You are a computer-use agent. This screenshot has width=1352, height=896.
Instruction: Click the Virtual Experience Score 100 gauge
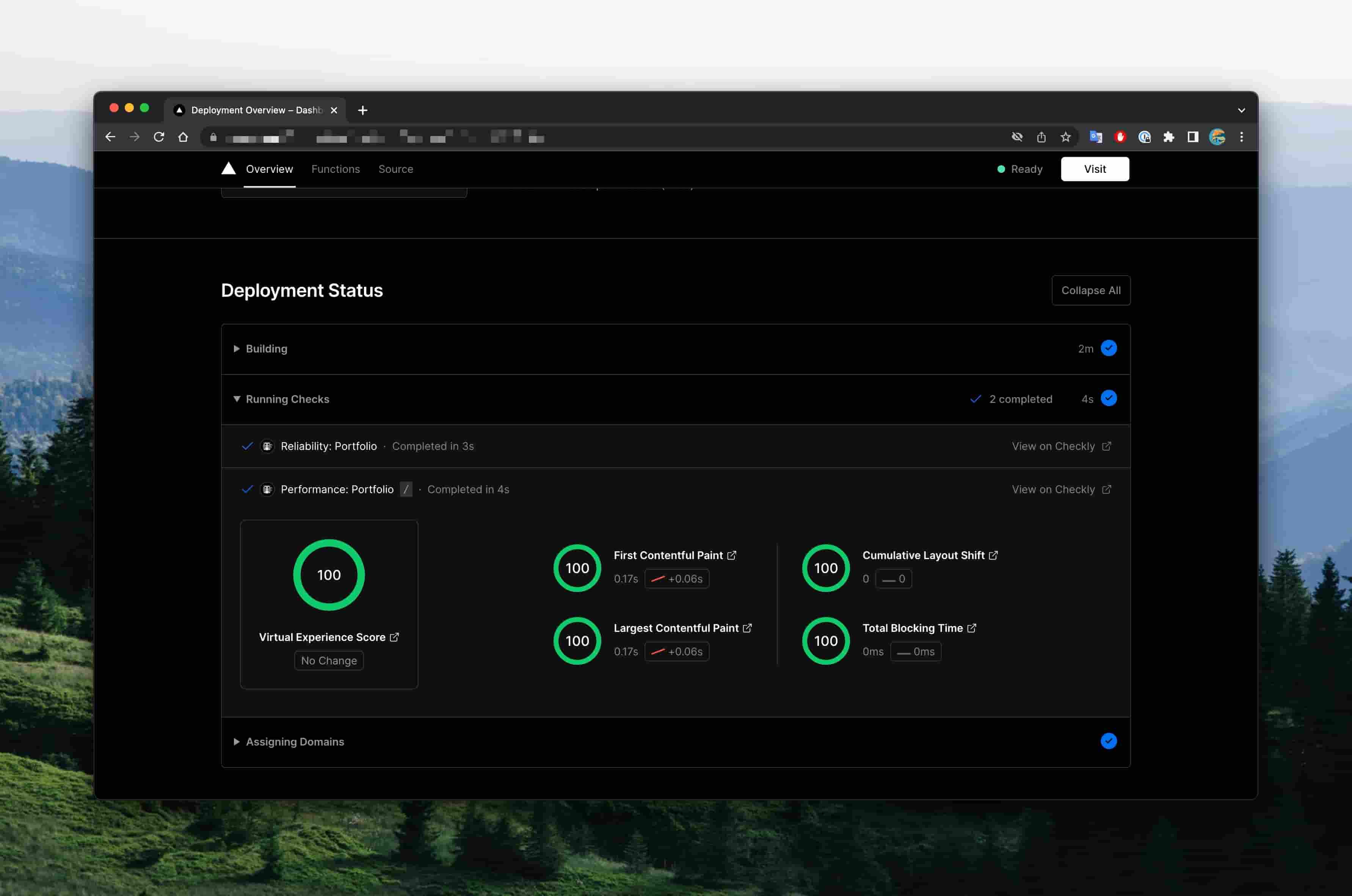(329, 575)
